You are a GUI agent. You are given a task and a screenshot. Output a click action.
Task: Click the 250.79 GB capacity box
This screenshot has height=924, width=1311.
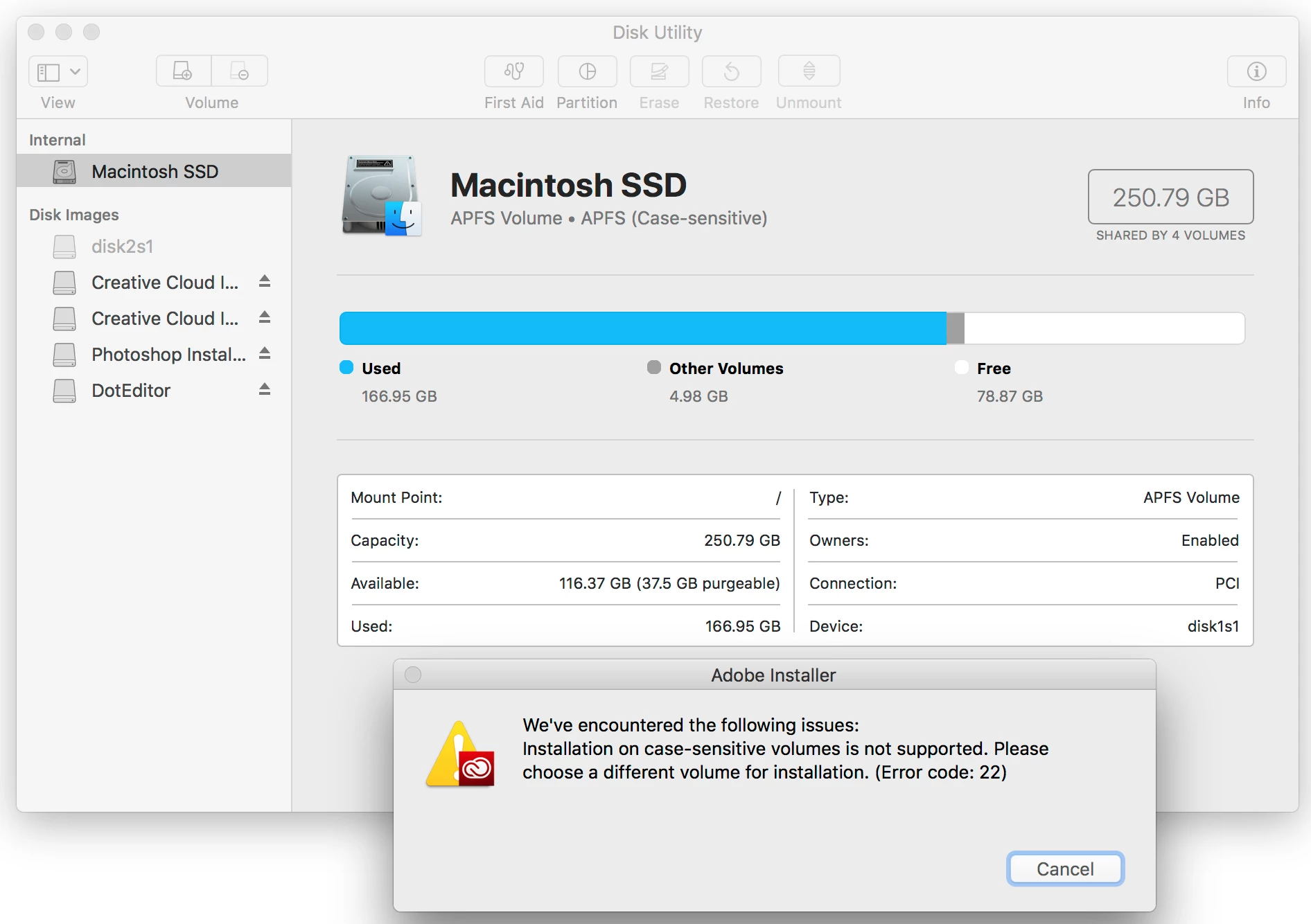(1170, 197)
